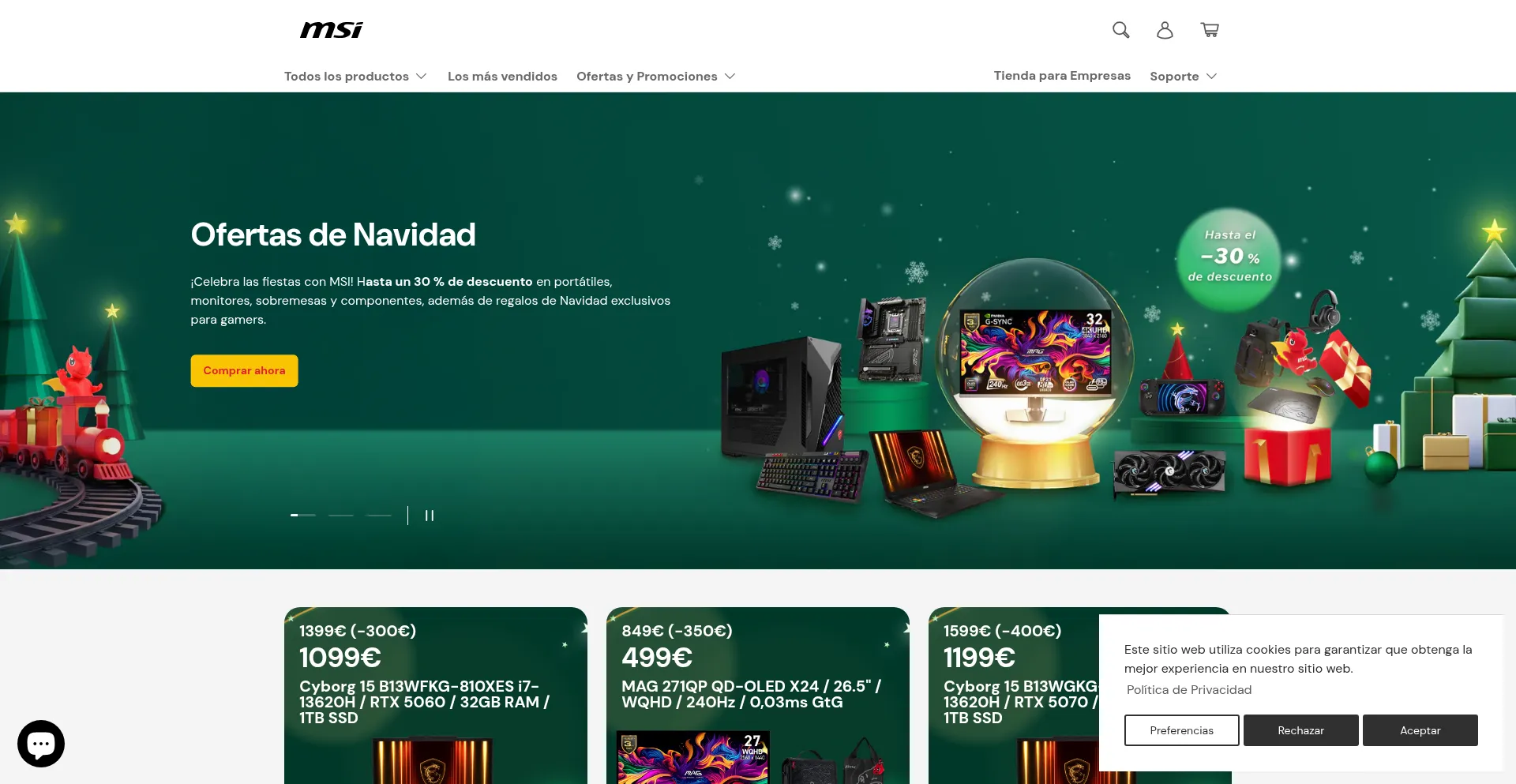The image size is (1516, 784).
Task: Open cookie "Preferencias" settings
Action: (1181, 730)
